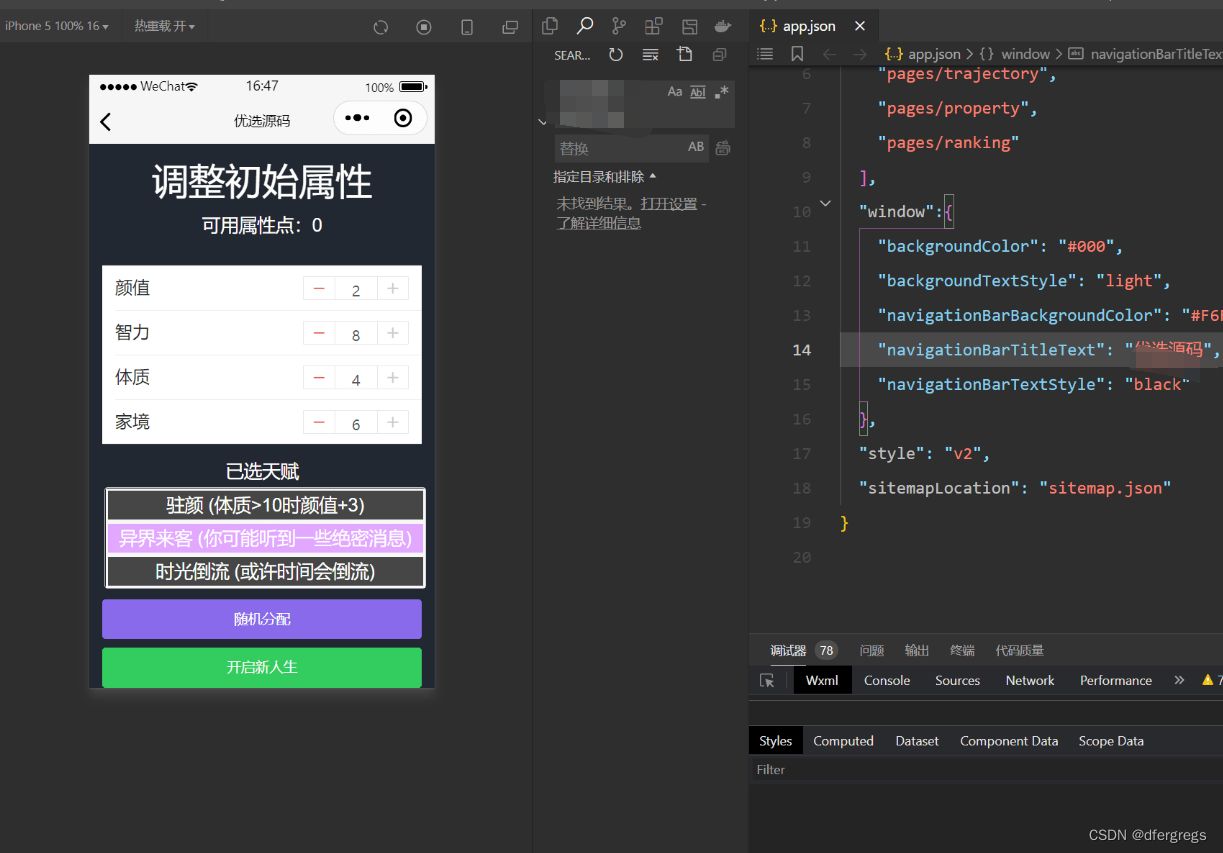This screenshot has height=853, width=1223.
Task: Click the element inspector cursor icon
Action: point(767,680)
